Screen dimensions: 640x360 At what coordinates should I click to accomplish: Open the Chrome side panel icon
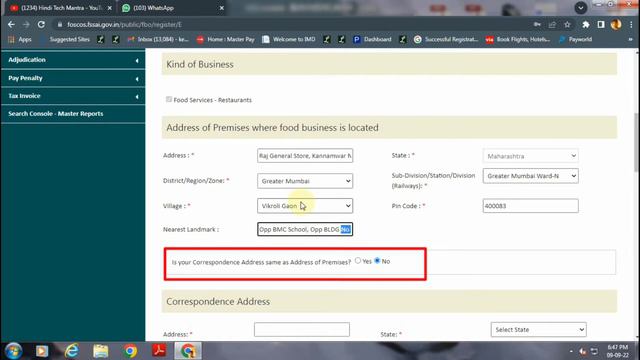(x=601, y=24)
